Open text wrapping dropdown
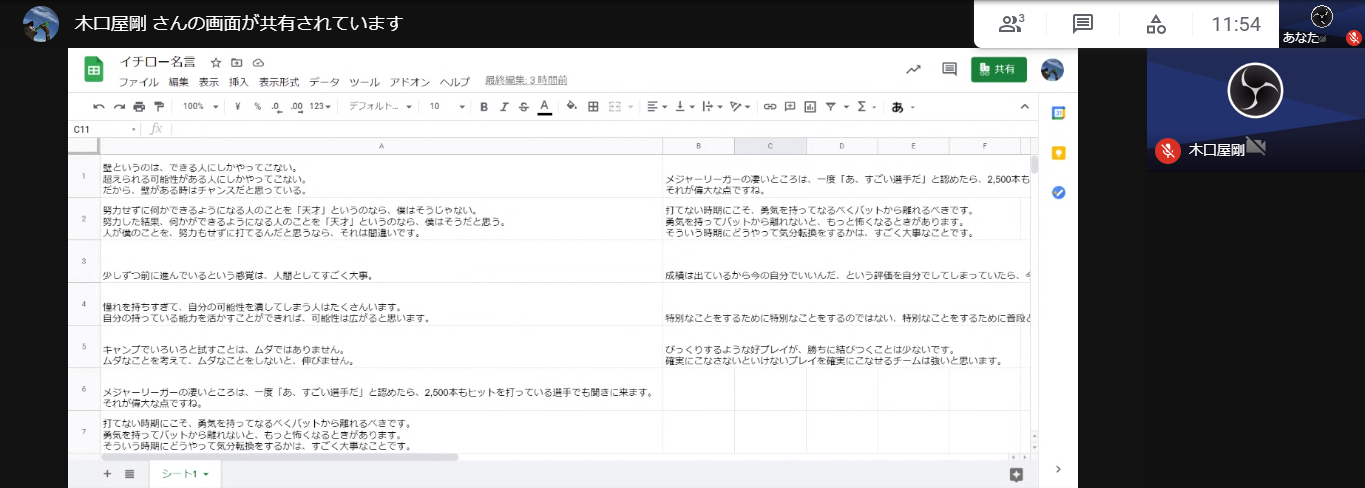1365x488 pixels. coord(712,106)
